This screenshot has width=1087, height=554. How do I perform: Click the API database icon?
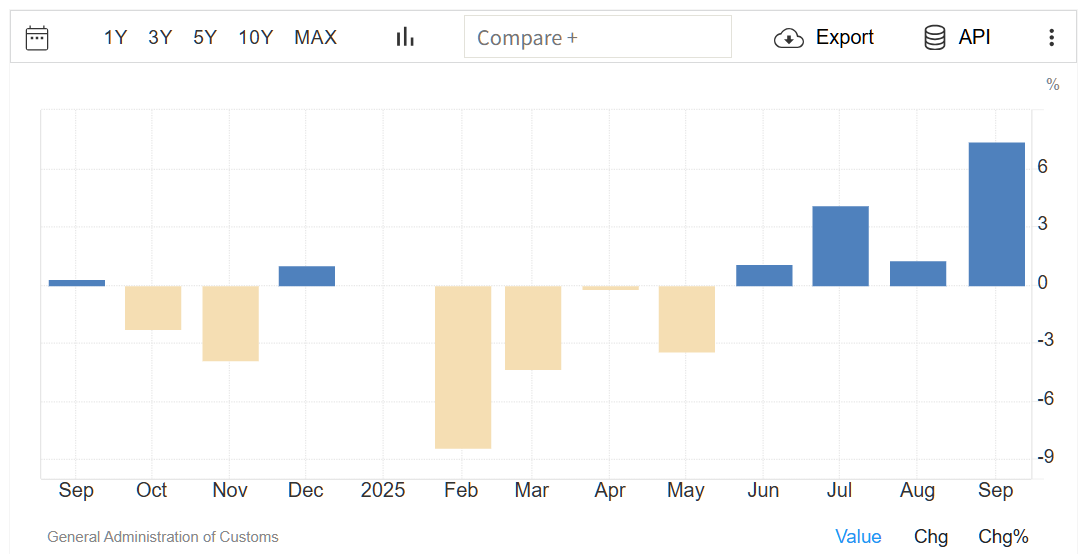pos(935,38)
